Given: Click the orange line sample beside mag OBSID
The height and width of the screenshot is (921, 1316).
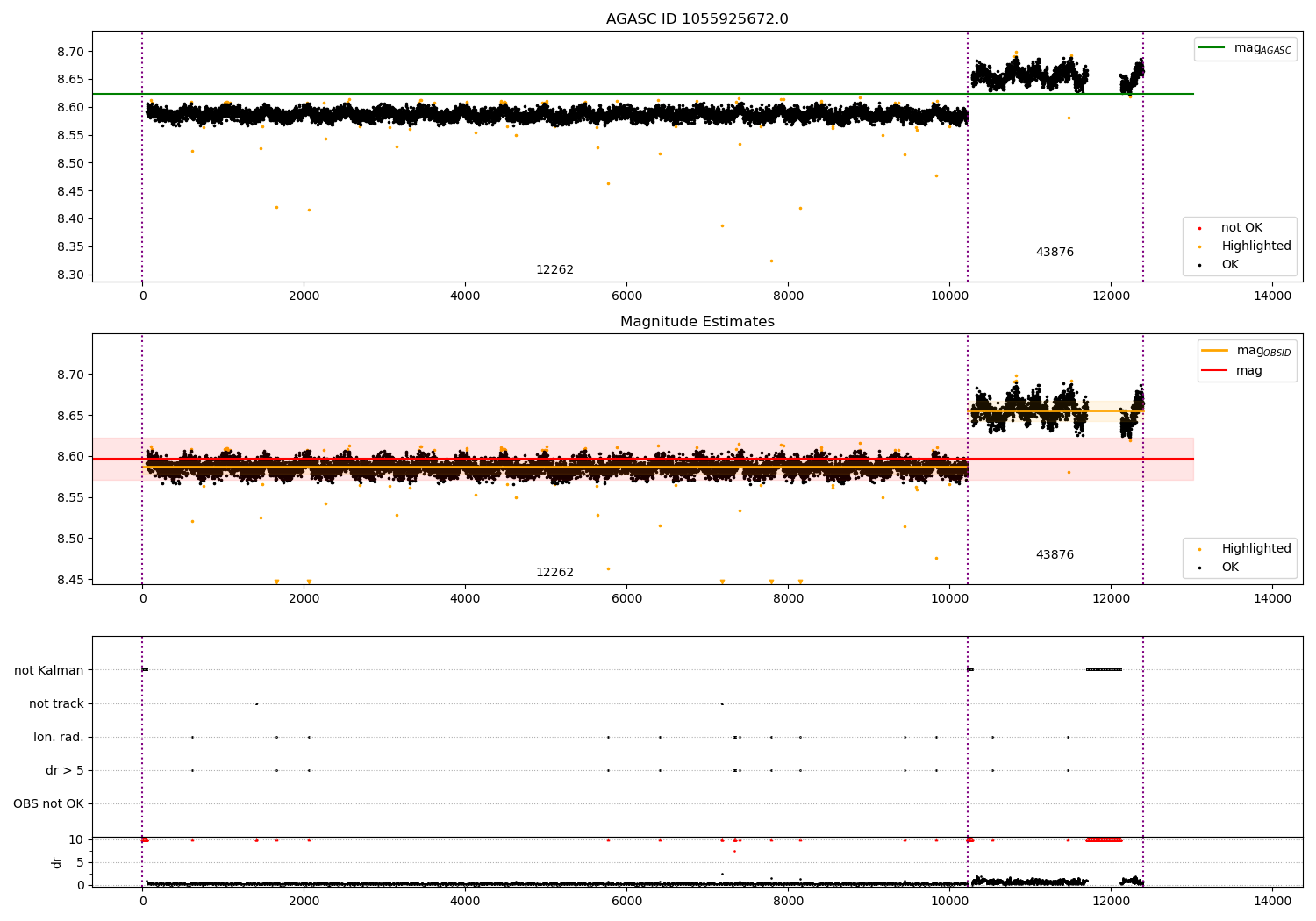Looking at the screenshot, I should click(1215, 351).
